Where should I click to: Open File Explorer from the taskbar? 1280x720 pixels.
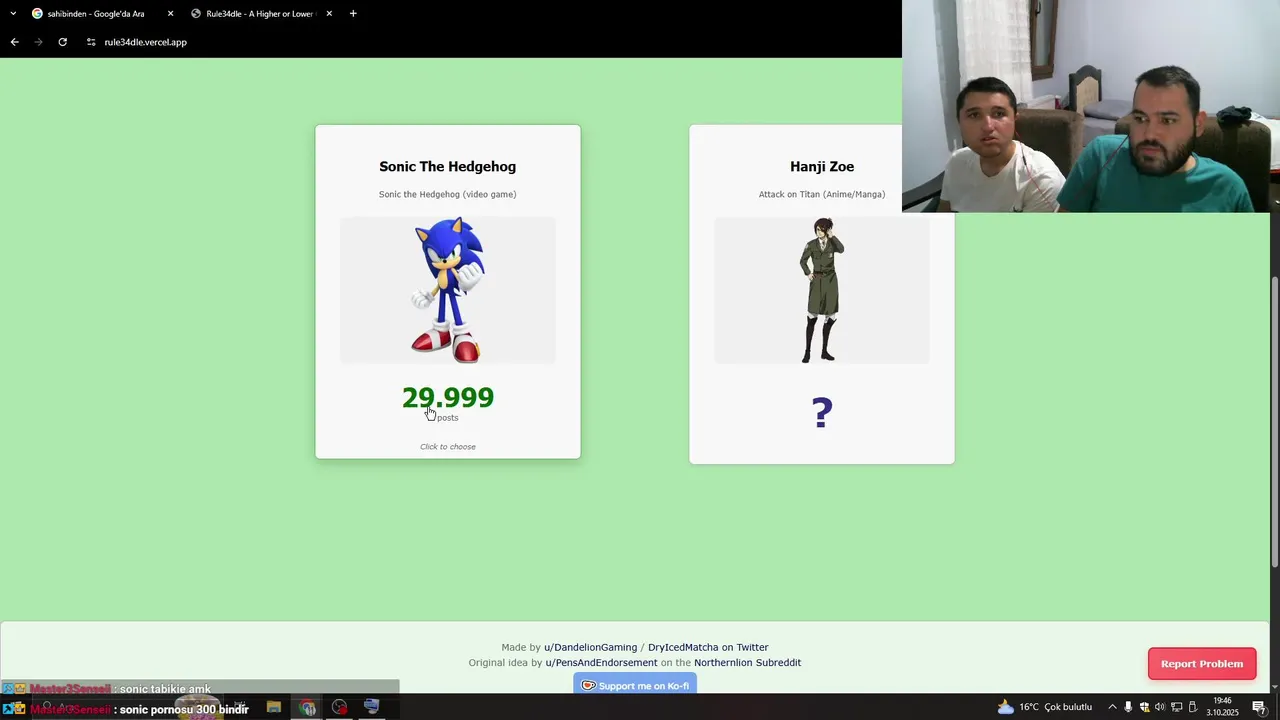pos(274,707)
